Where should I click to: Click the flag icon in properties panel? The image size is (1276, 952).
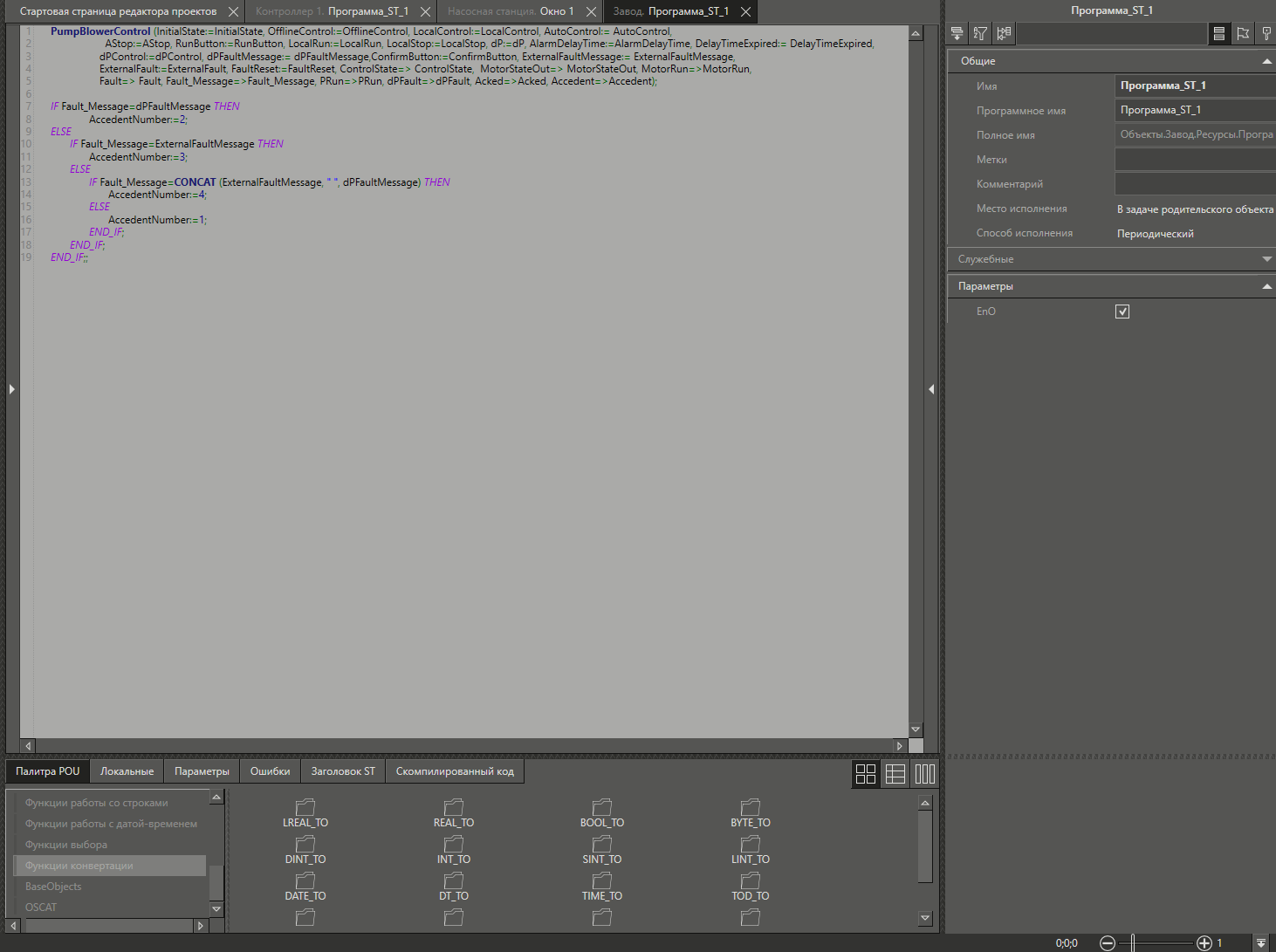pyautogui.click(x=1243, y=33)
